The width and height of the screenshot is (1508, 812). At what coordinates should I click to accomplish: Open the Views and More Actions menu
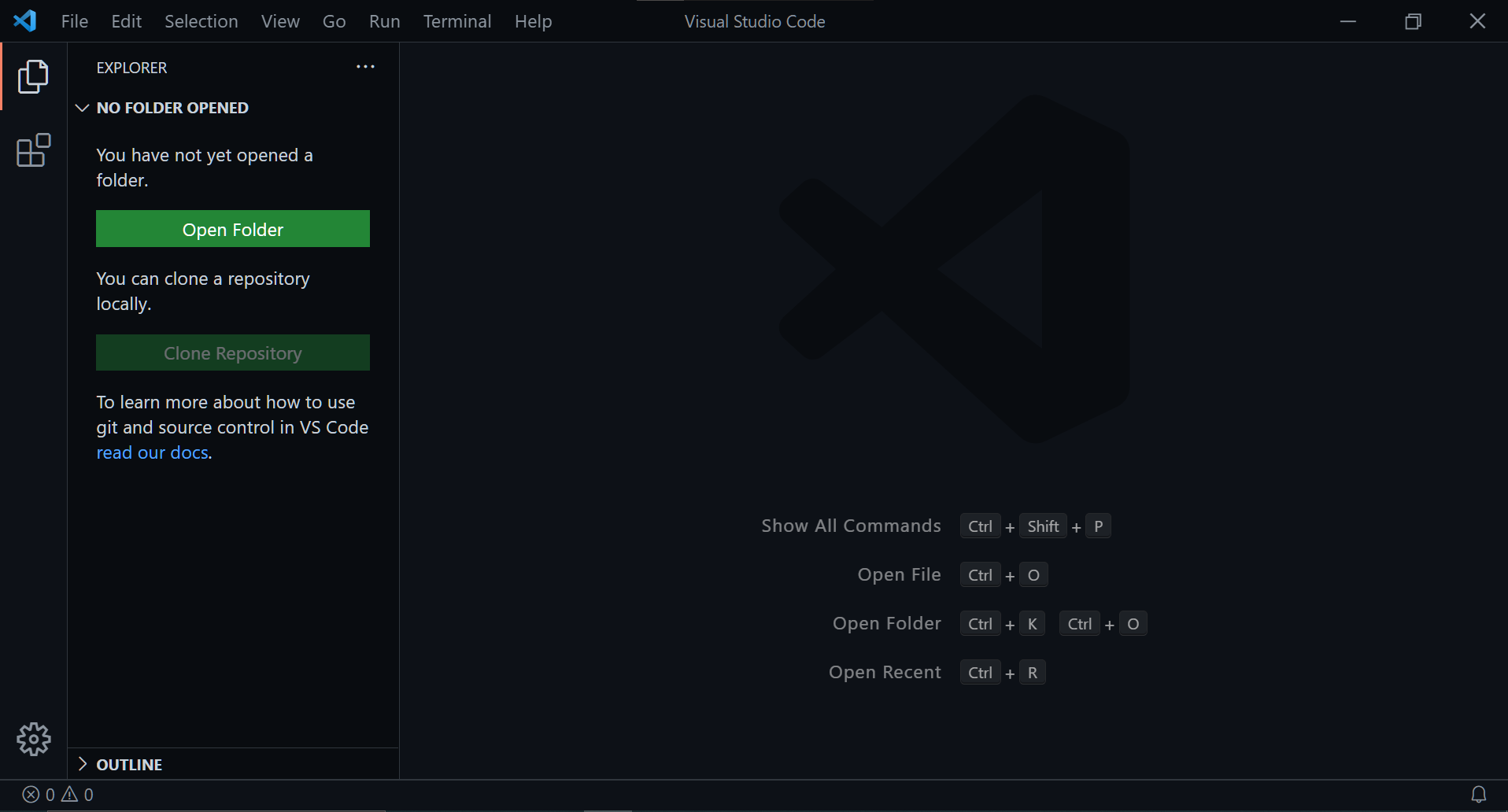[x=364, y=67]
